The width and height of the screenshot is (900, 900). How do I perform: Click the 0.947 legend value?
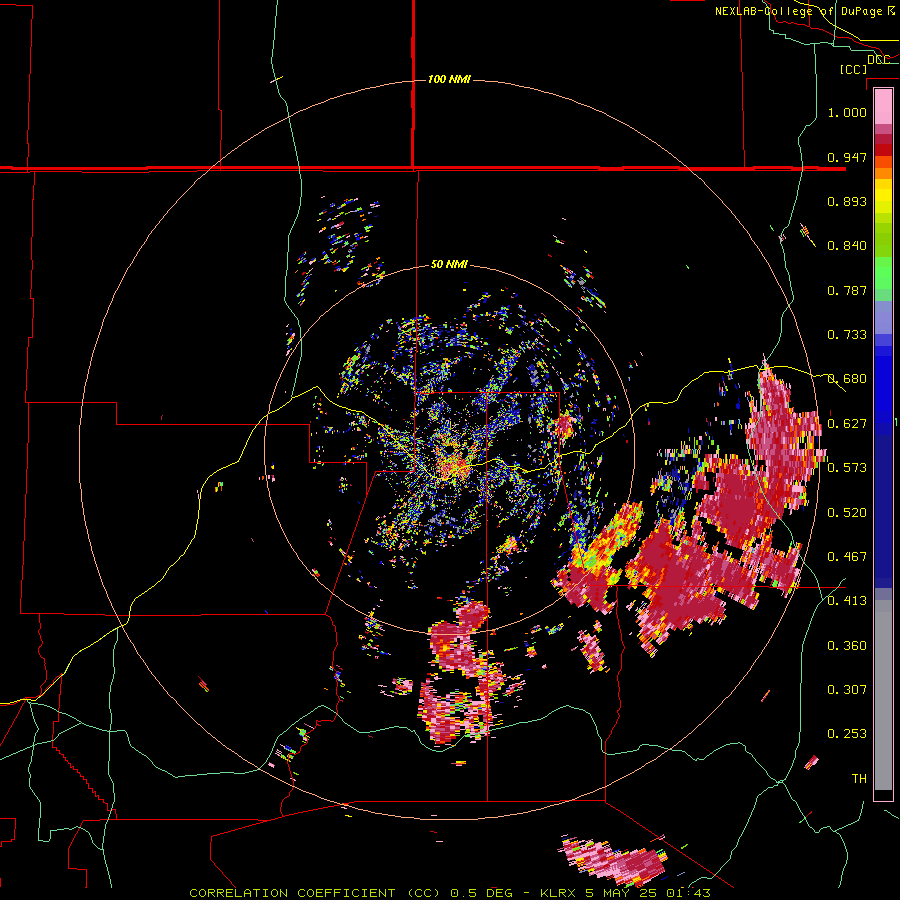pyautogui.click(x=847, y=157)
